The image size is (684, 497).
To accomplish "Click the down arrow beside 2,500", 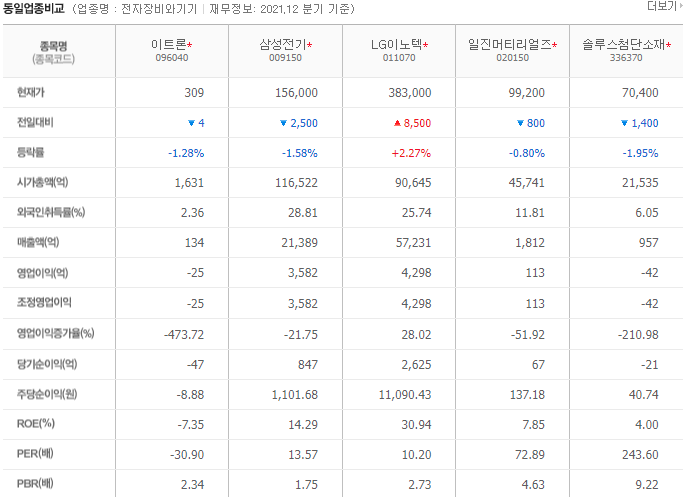I will (x=283, y=123).
